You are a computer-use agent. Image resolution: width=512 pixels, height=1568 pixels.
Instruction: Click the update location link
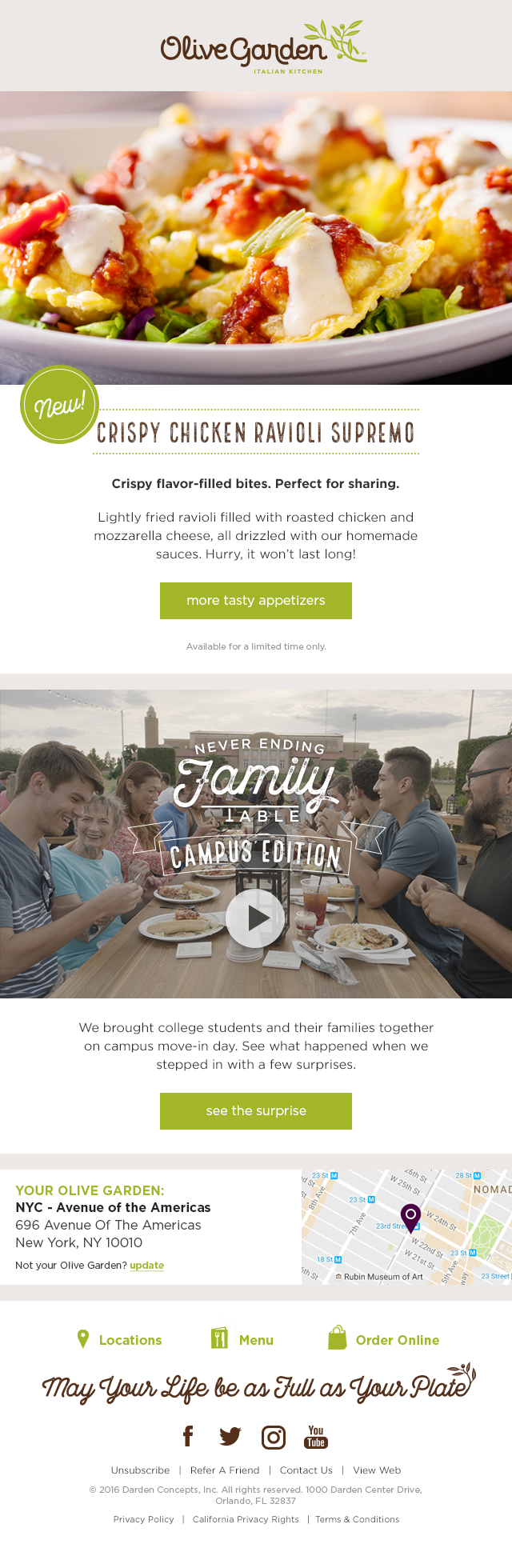147,1266
